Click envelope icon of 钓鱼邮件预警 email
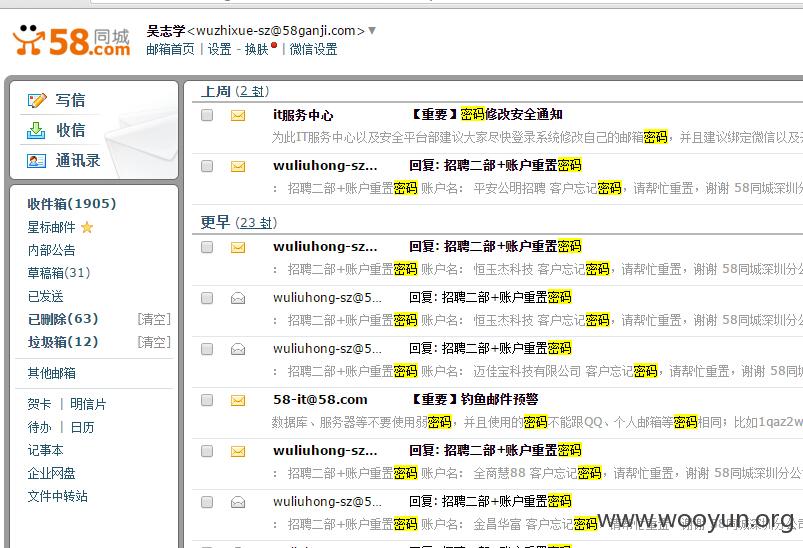The image size is (803, 548). 238,400
